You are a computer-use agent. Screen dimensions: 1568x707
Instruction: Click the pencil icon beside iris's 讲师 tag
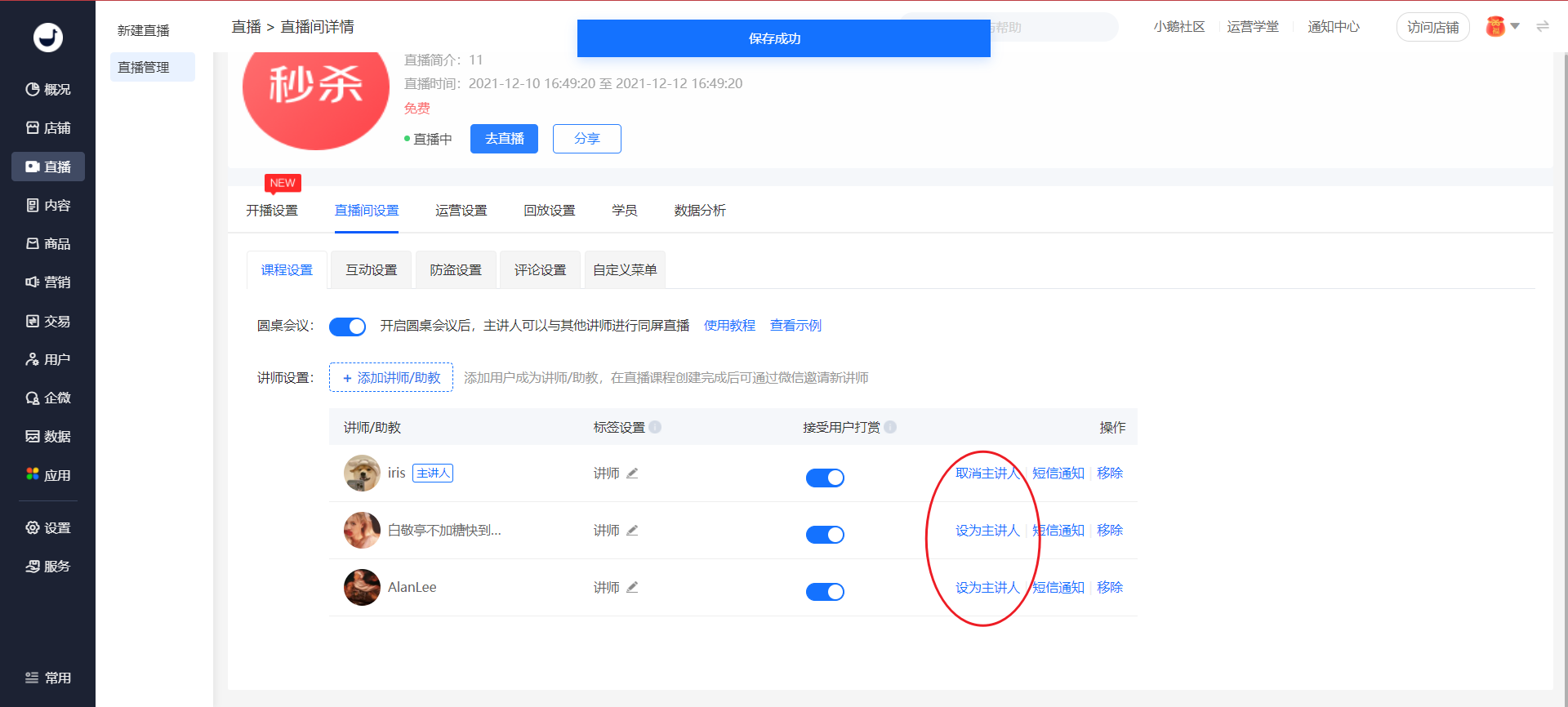pos(632,474)
